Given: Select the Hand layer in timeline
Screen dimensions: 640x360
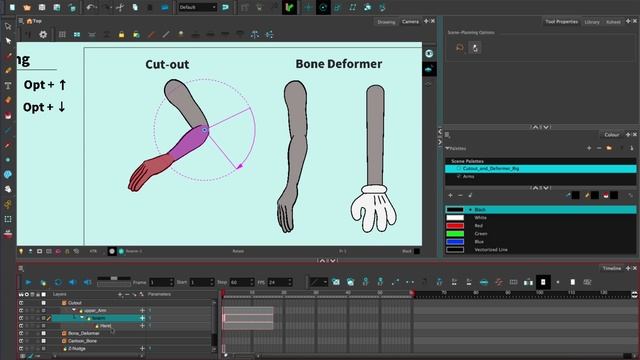Looking at the screenshot, I should (x=105, y=326).
